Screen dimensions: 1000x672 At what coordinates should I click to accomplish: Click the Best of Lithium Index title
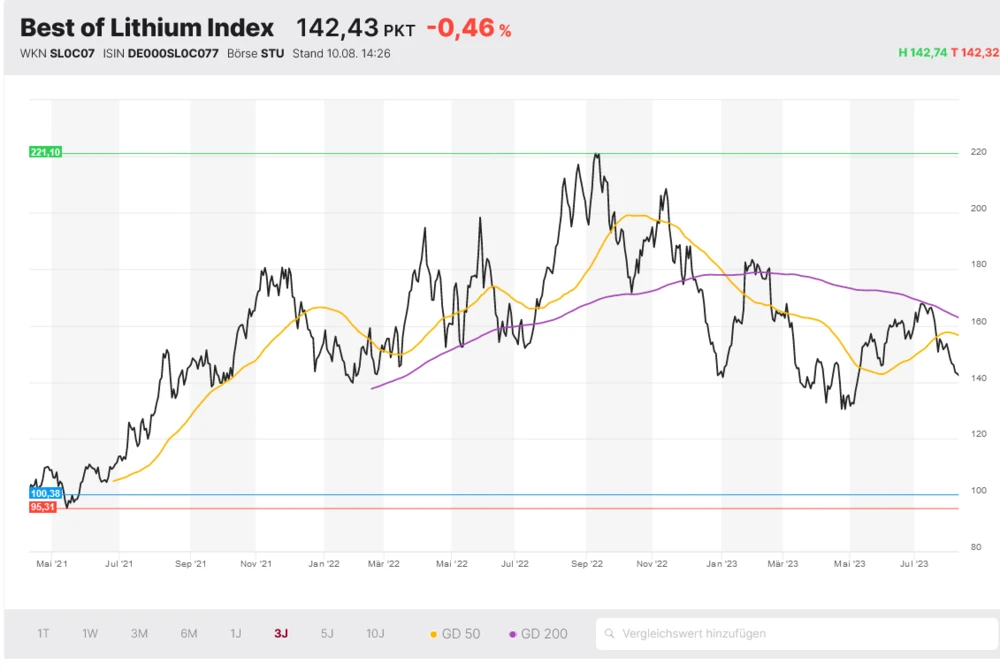pyautogui.click(x=147, y=27)
